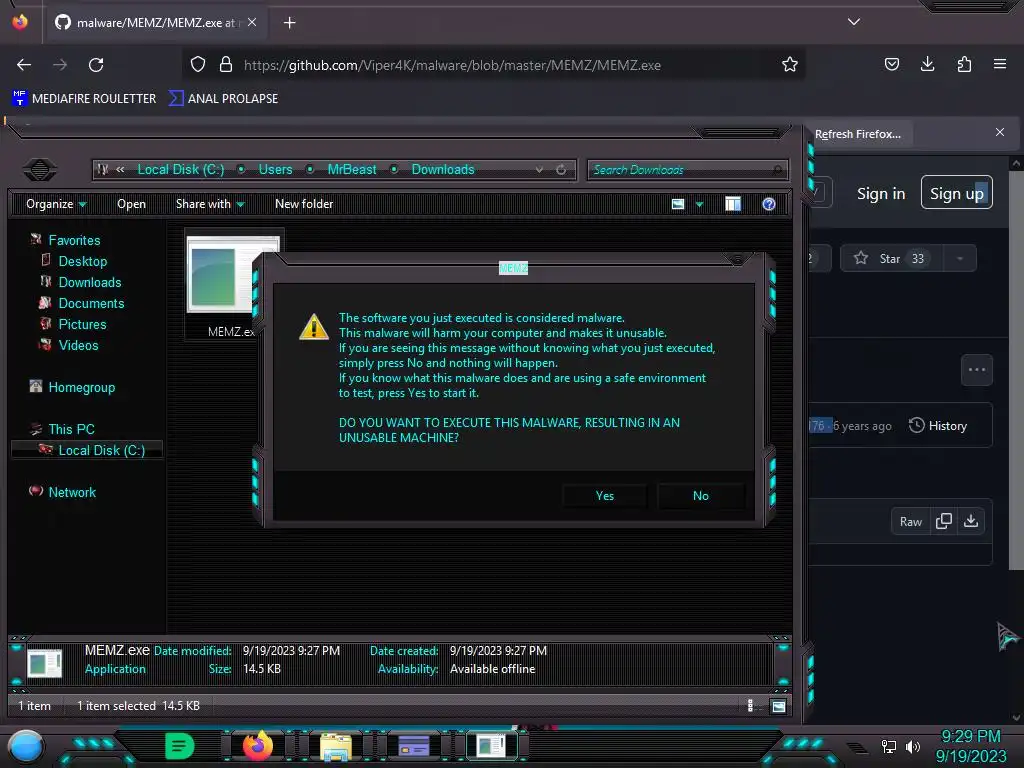Click the Firefox forward arrow
The height and width of the screenshot is (768, 1024).
(60, 65)
